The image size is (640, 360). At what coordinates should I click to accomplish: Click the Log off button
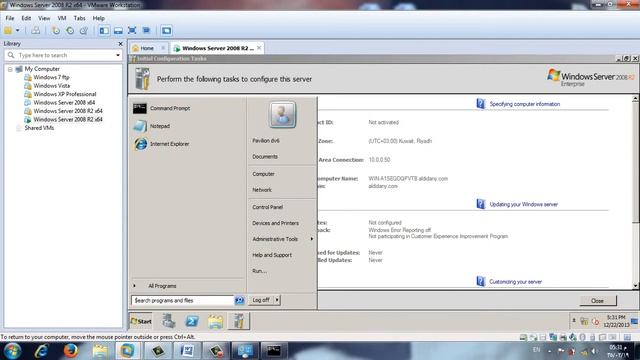click(x=261, y=300)
